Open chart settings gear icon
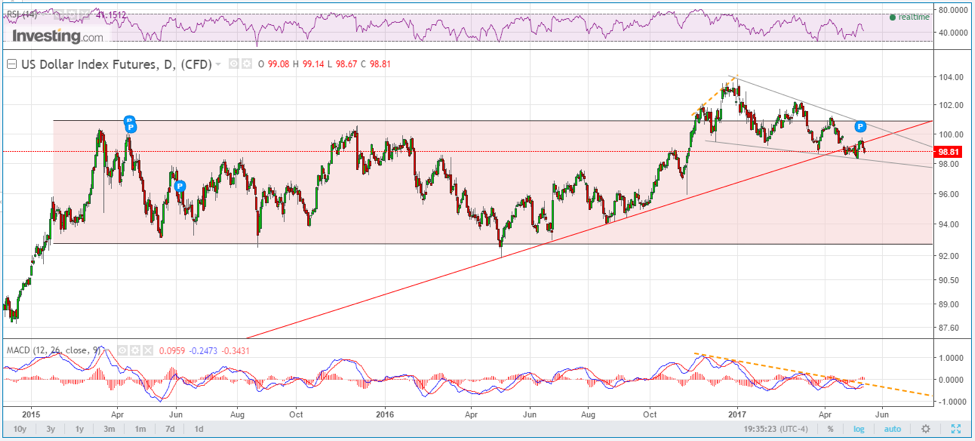This screenshot has height=441, width=975. pos(926,428)
